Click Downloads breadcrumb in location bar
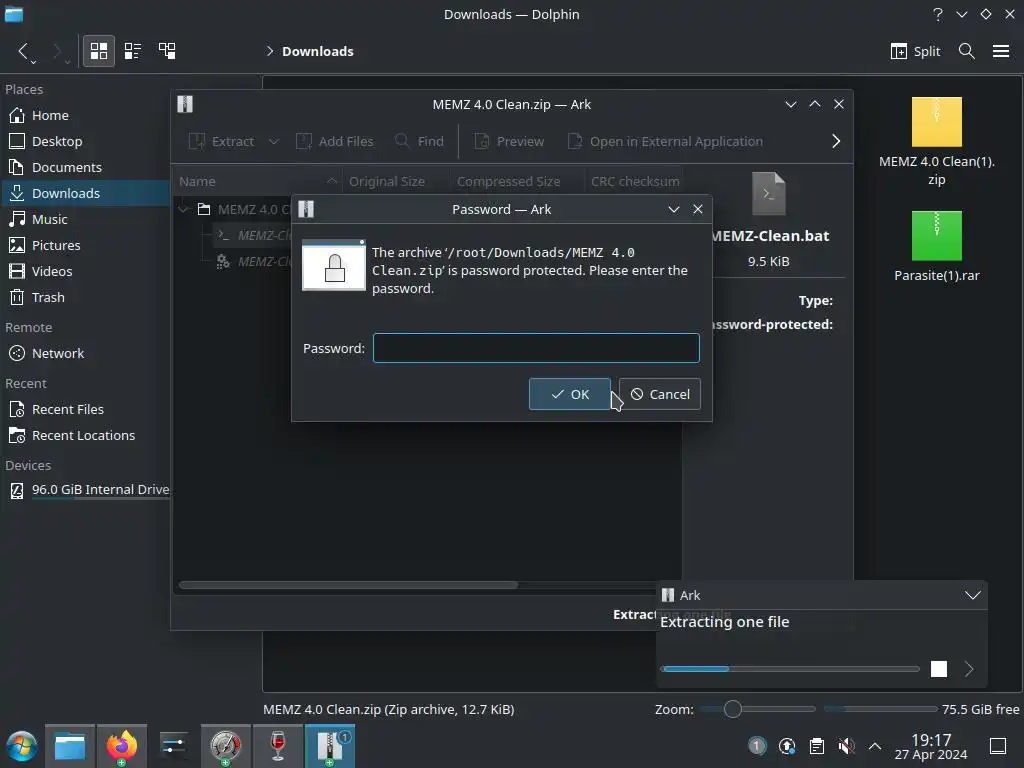The height and width of the screenshot is (768, 1024). [317, 51]
